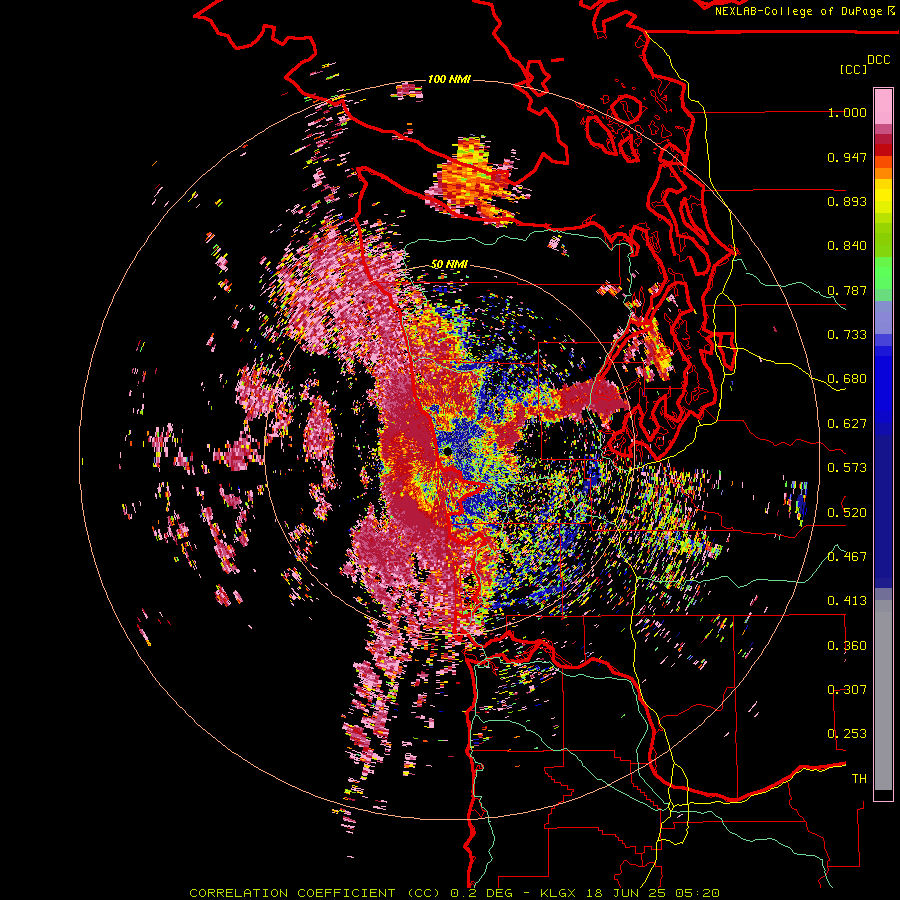The height and width of the screenshot is (900, 900).
Task: Click the 0.520 color scale label
Action: pyautogui.click(x=847, y=512)
